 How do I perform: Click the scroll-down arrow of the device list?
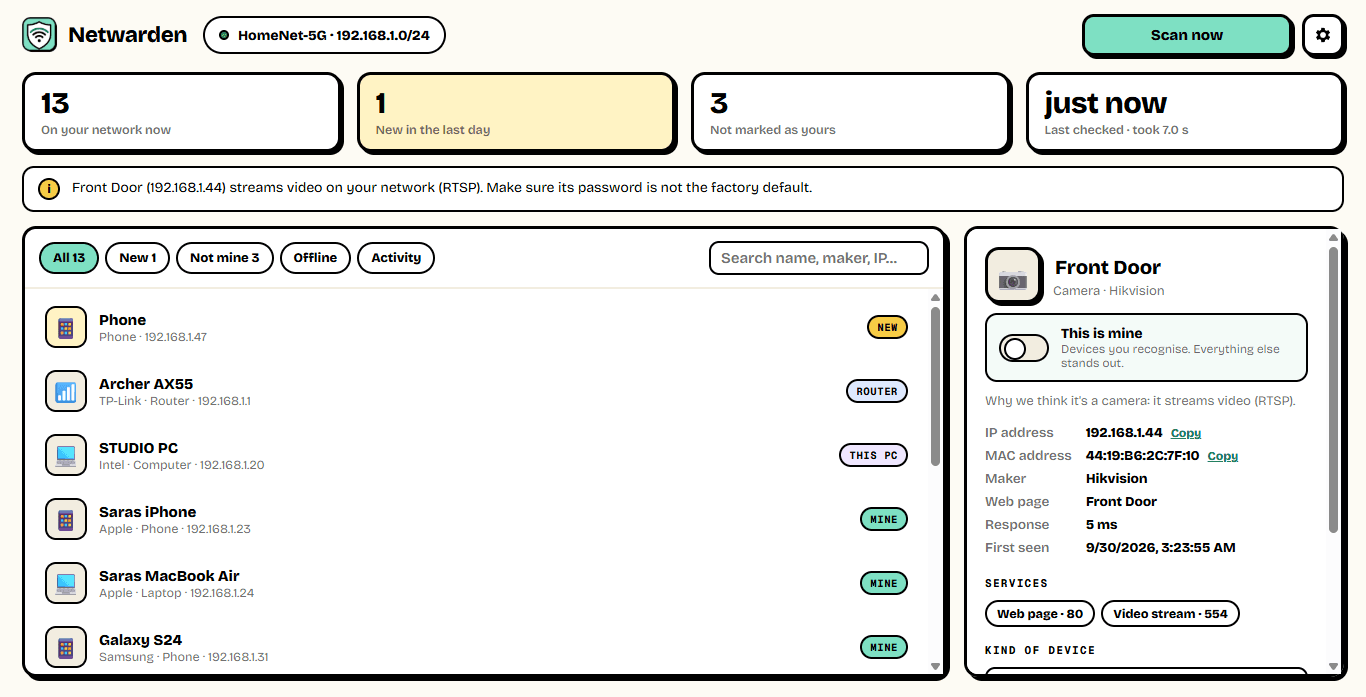(x=935, y=666)
